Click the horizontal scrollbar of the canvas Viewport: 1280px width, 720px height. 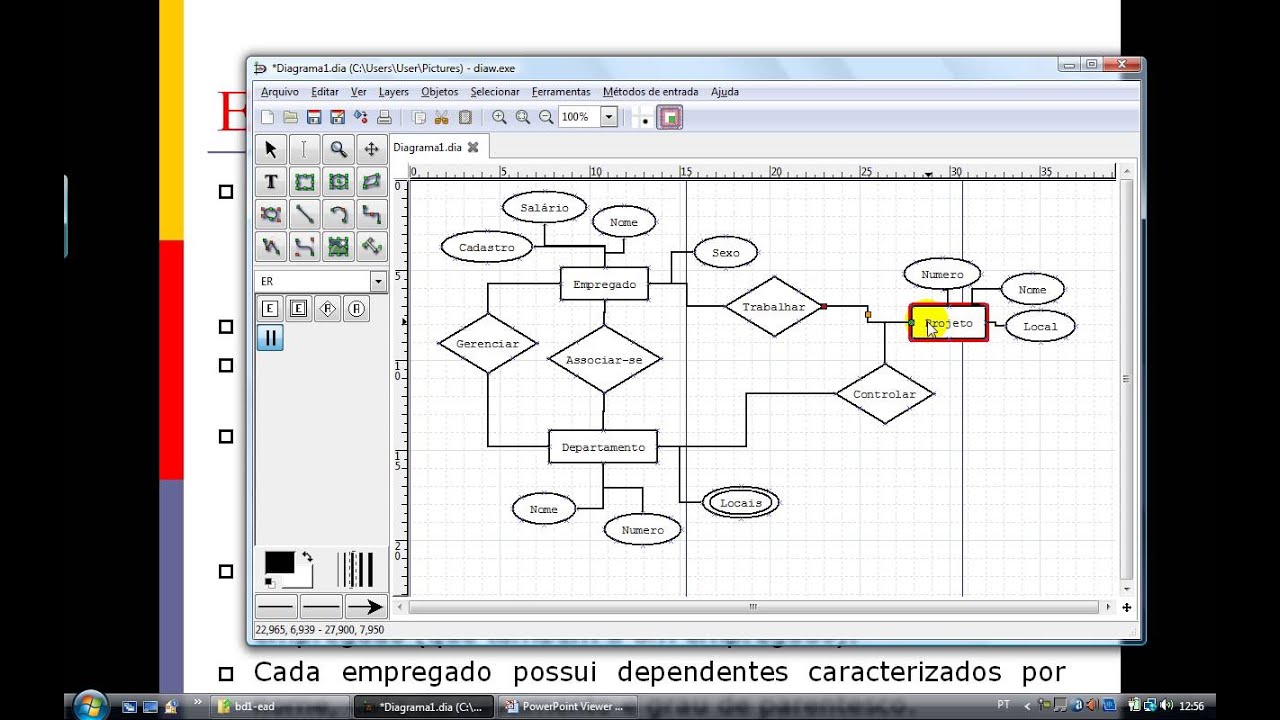click(x=755, y=606)
